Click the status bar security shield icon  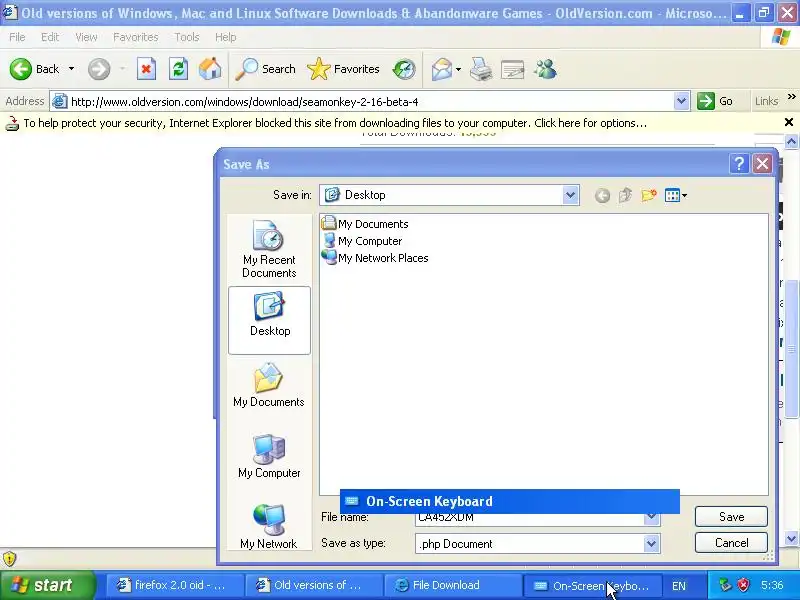[x=10, y=558]
